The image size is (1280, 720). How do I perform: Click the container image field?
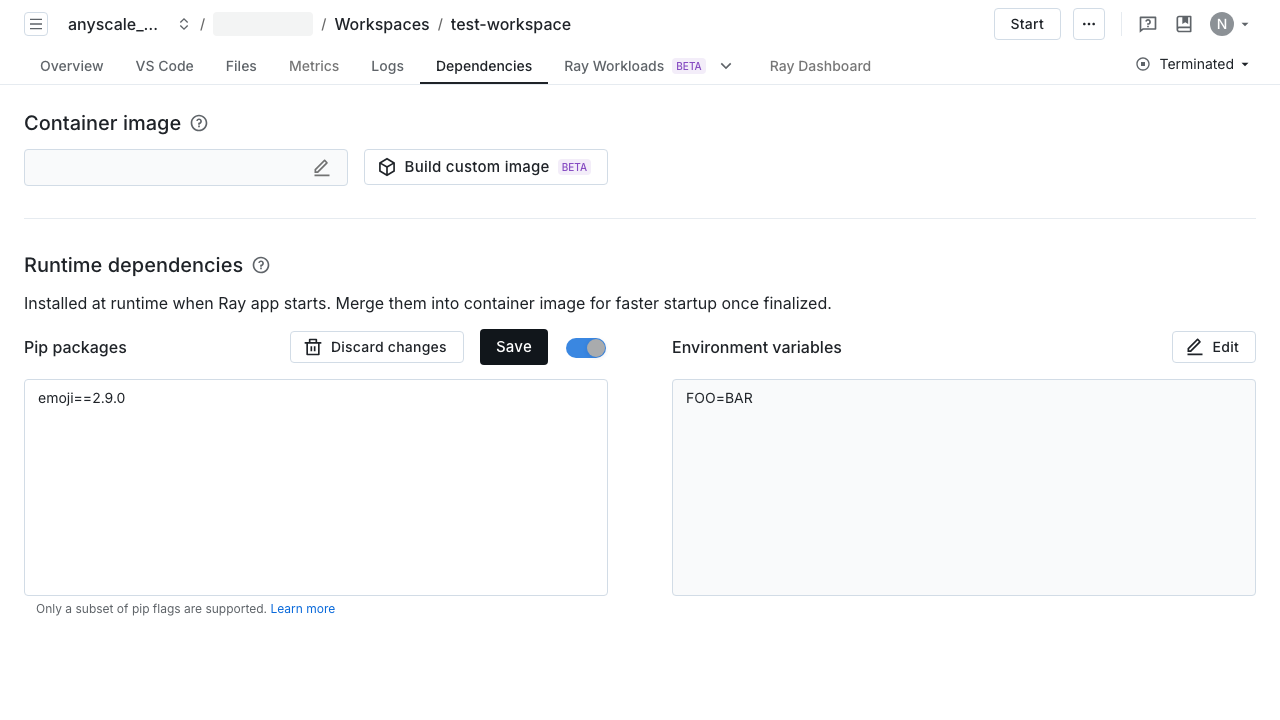(x=186, y=167)
